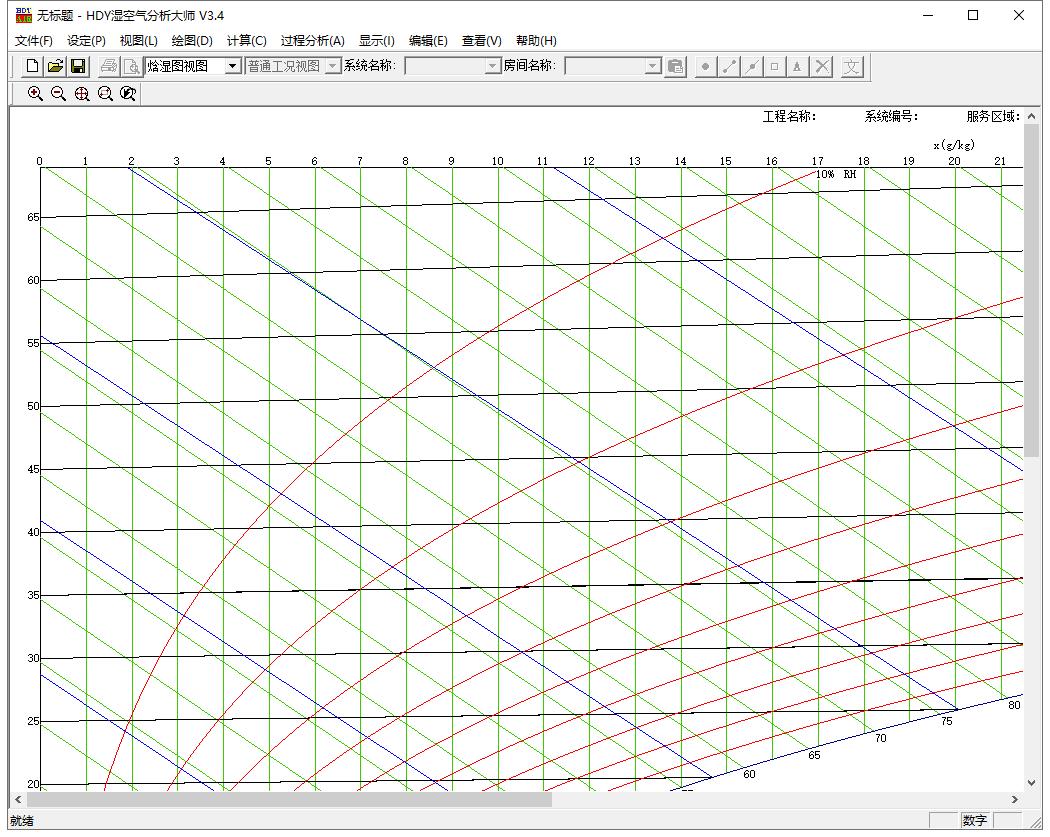This screenshot has width=1050, height=837.
Task: Click the x(g/kg) axis label
Action: click(x=954, y=145)
